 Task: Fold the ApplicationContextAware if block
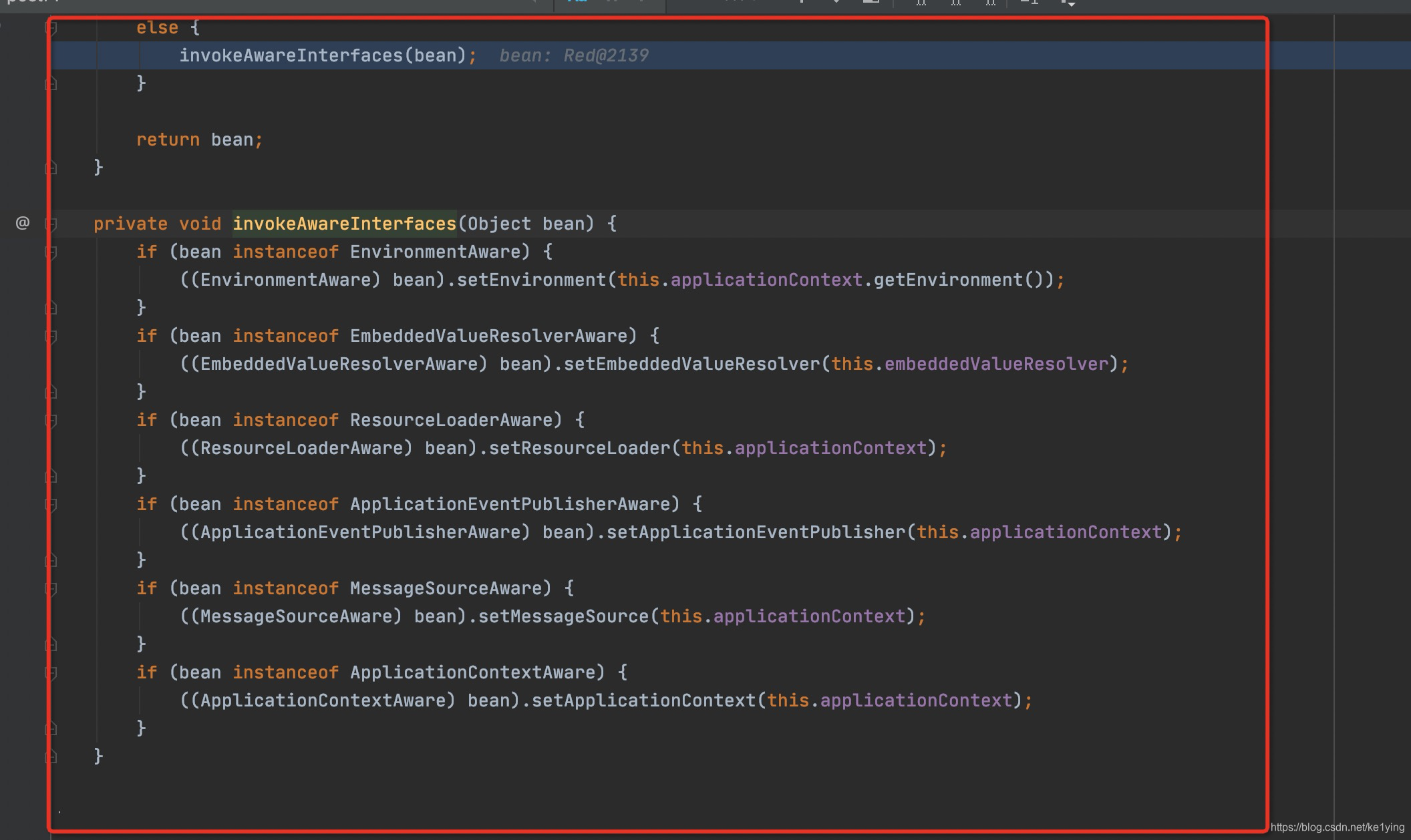point(51,673)
